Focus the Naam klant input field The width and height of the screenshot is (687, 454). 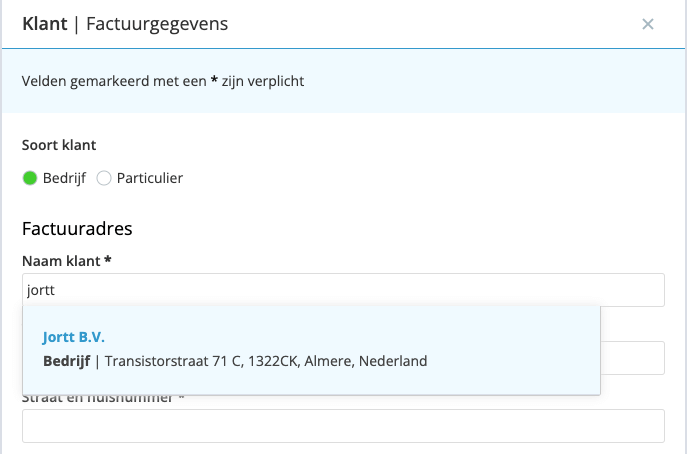343,290
